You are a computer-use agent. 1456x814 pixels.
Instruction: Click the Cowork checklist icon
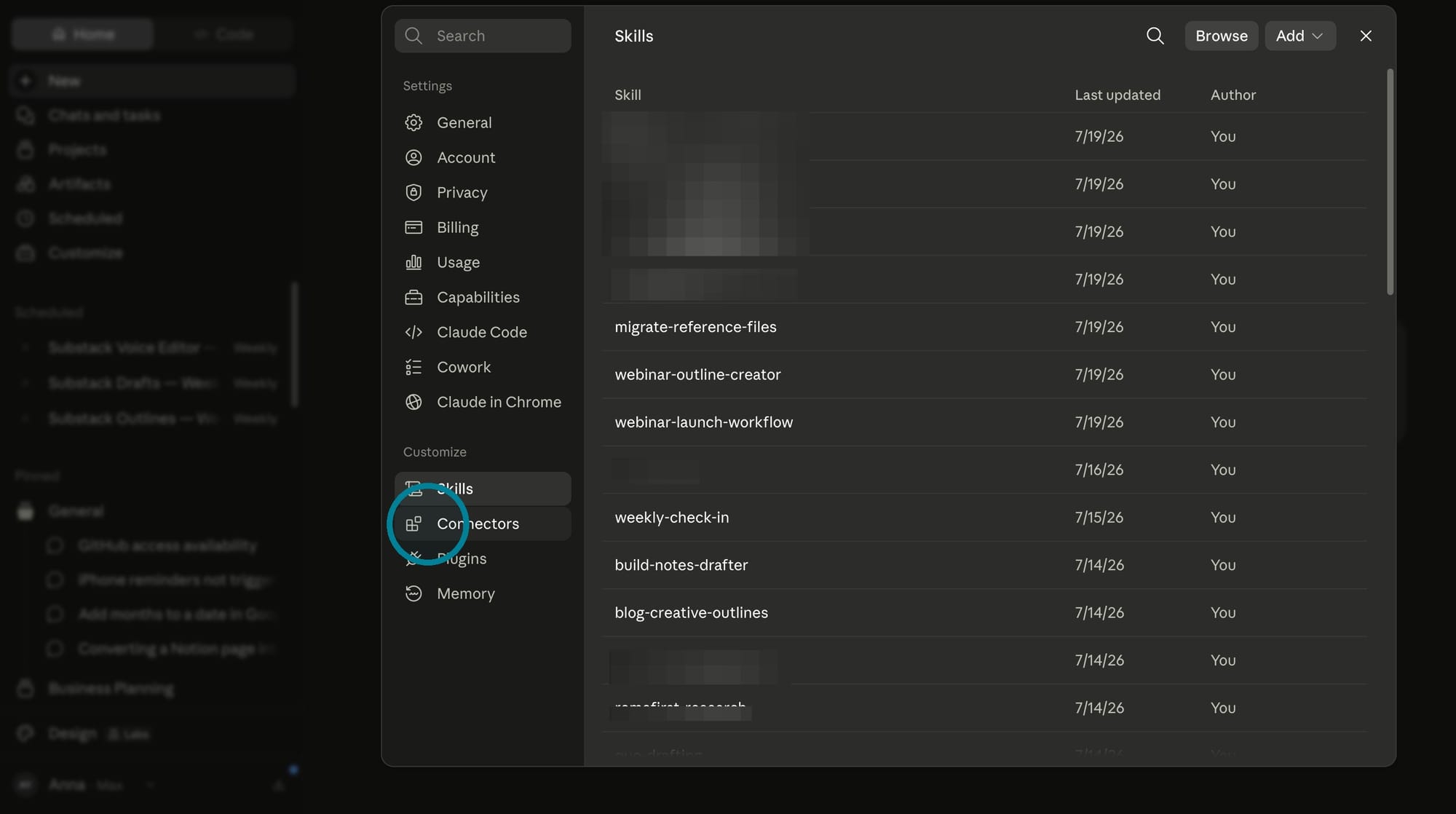tap(414, 367)
